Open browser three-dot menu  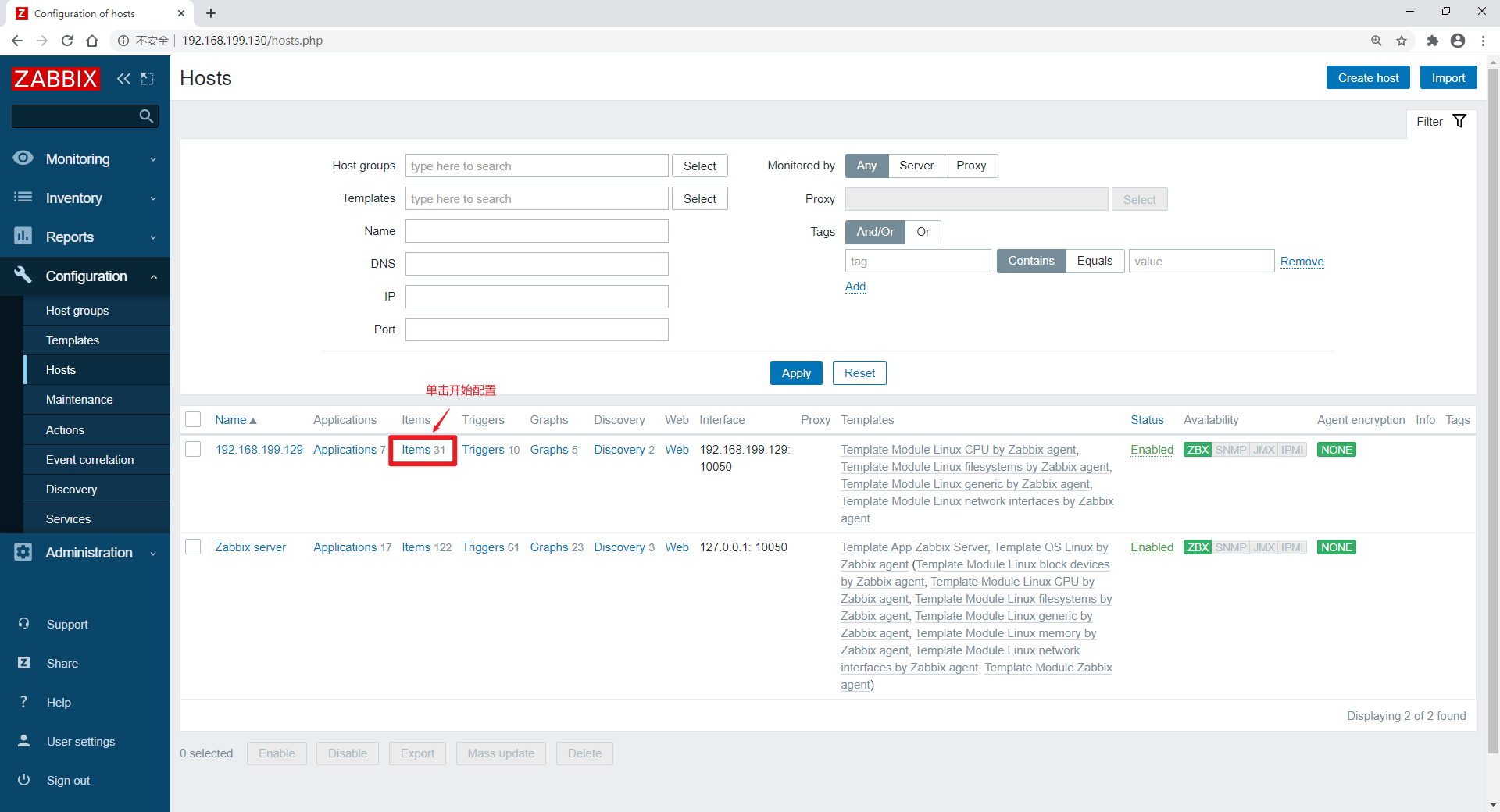click(1483, 41)
